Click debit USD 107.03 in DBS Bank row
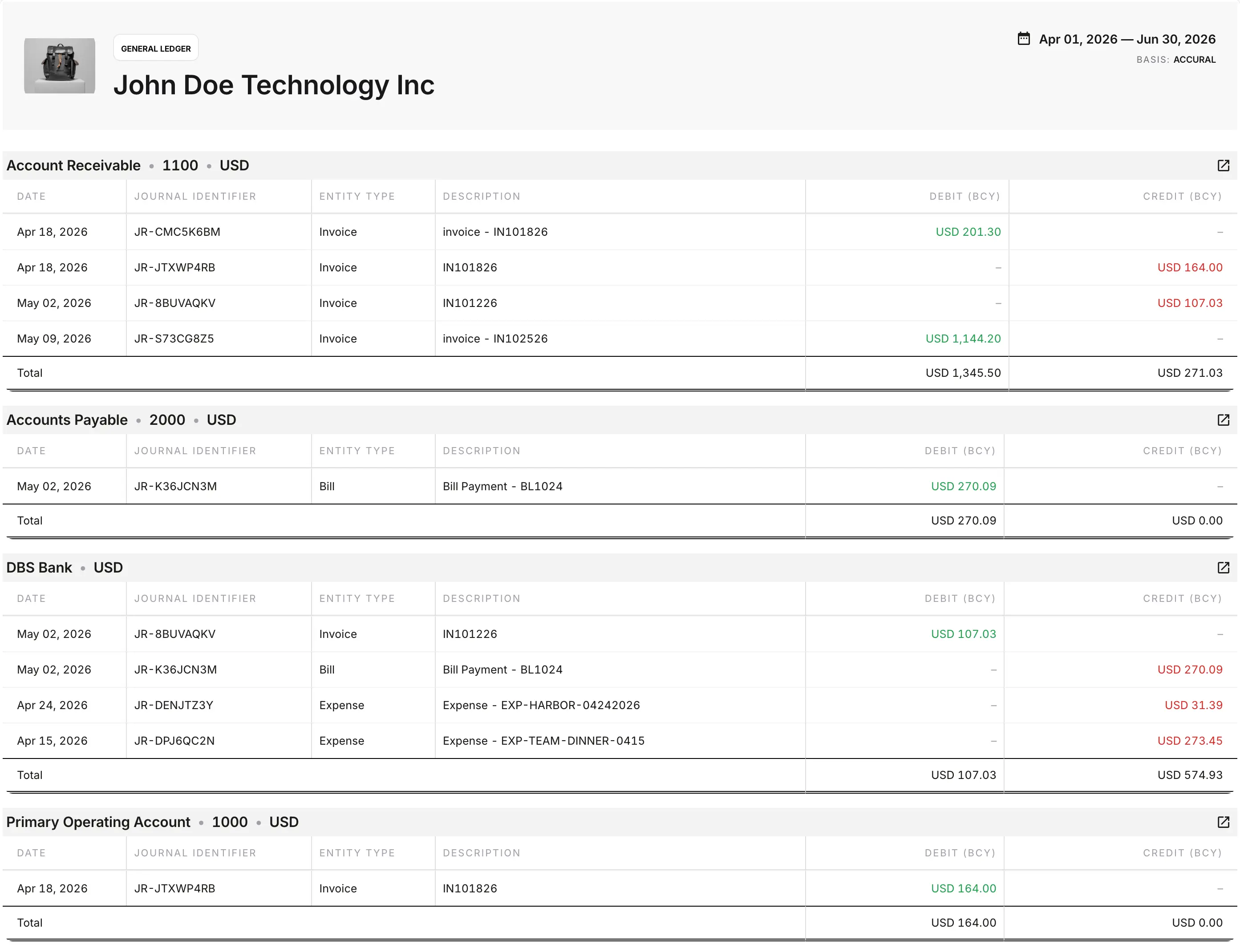Viewport: 1240px width, 952px height. (963, 634)
